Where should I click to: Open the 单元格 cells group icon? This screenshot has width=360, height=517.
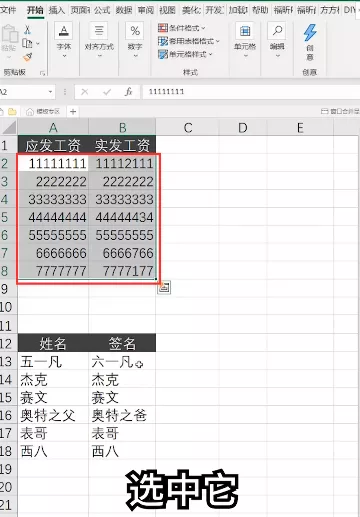(x=245, y=31)
